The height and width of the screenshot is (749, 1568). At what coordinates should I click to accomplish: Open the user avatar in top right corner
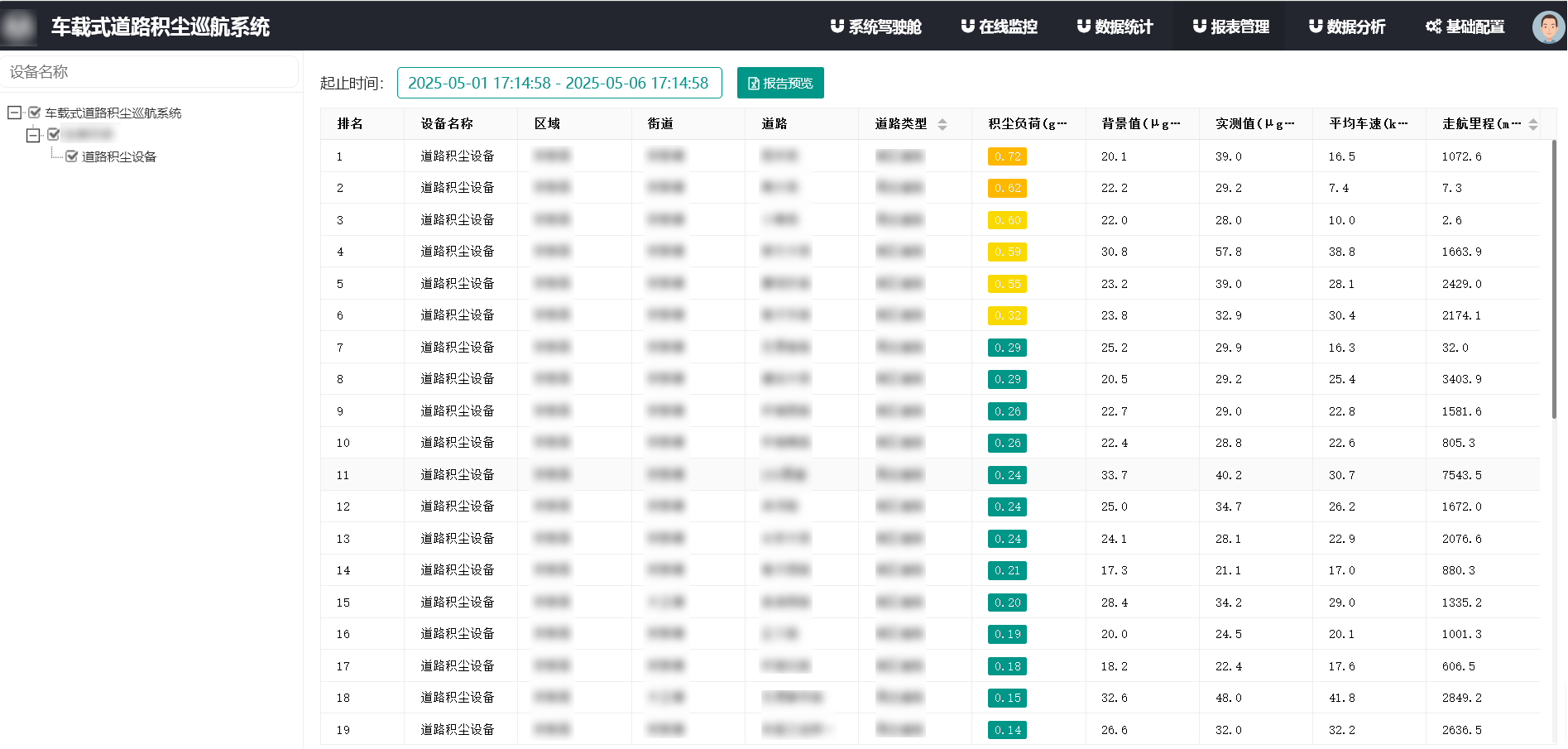[x=1546, y=26]
